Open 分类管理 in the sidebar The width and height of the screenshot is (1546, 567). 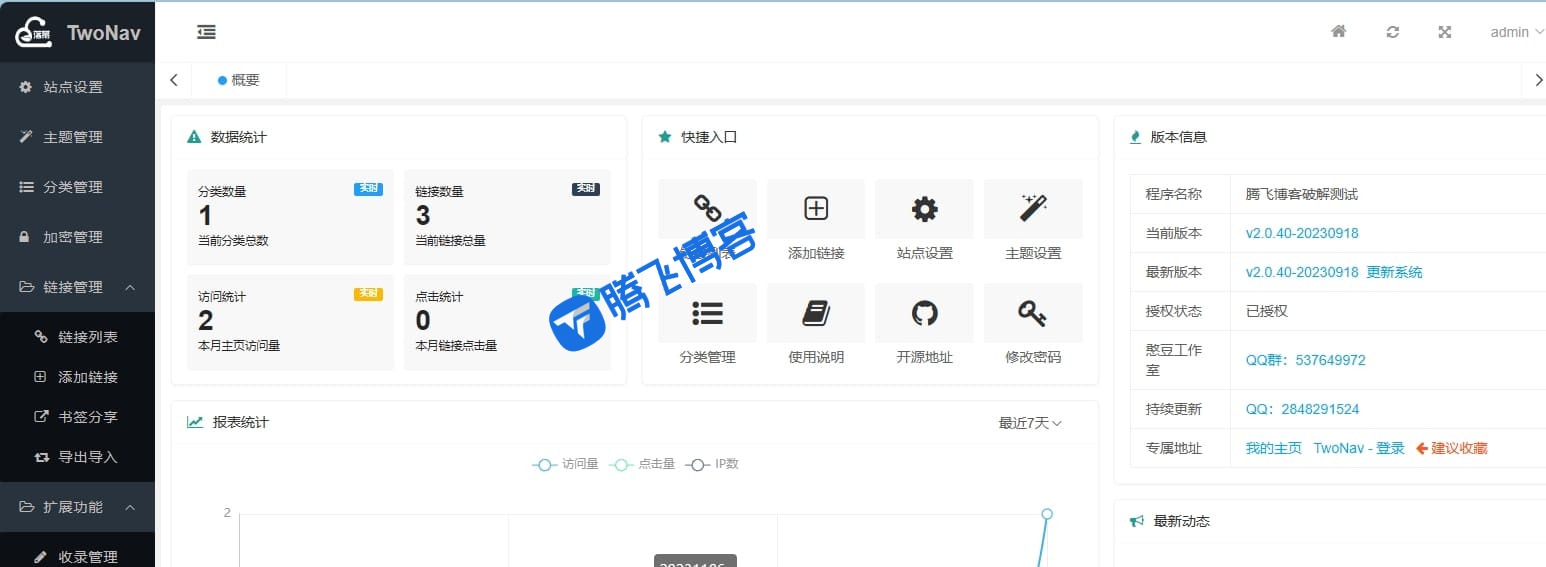point(77,187)
